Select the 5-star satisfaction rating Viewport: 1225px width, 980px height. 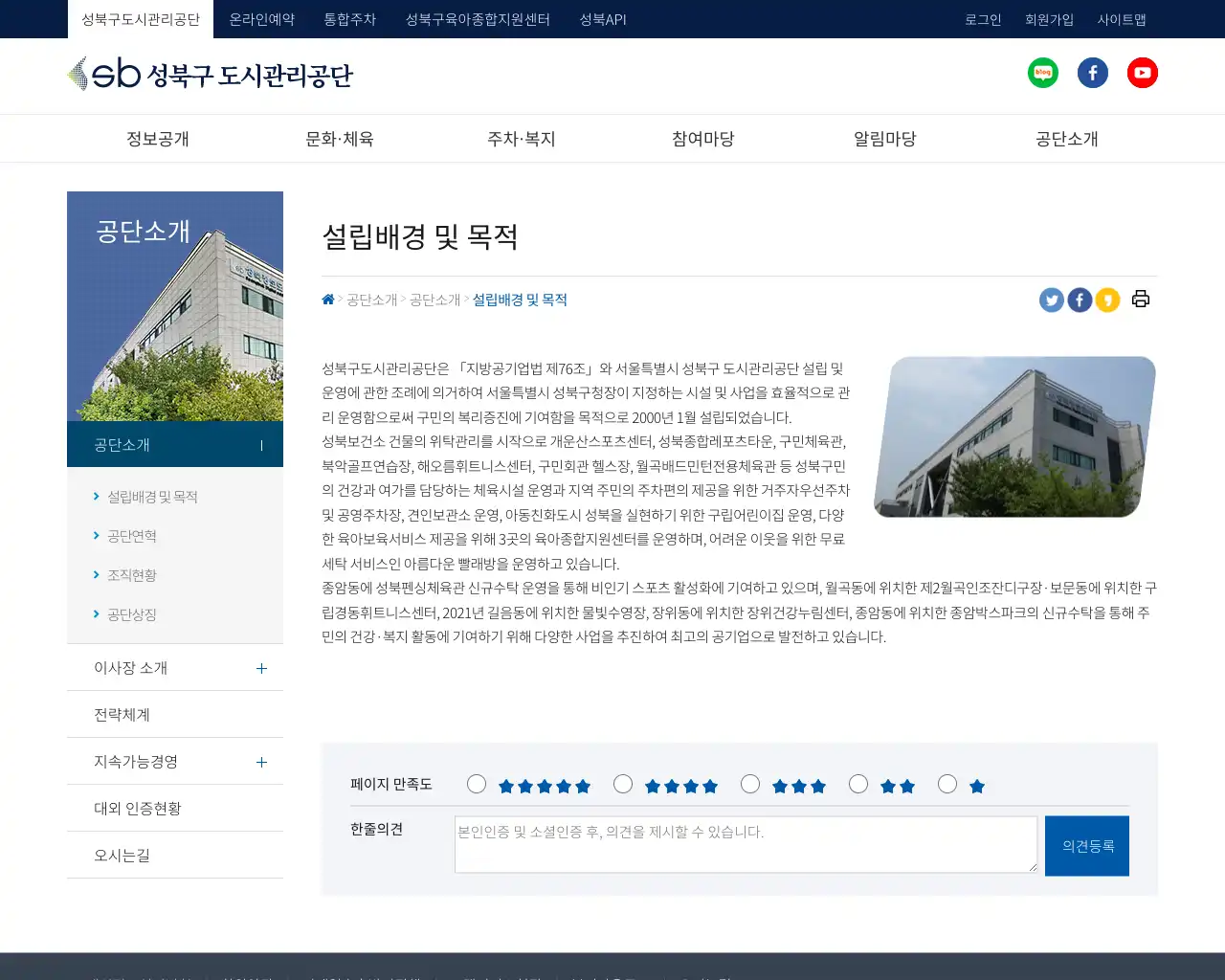tap(477, 784)
